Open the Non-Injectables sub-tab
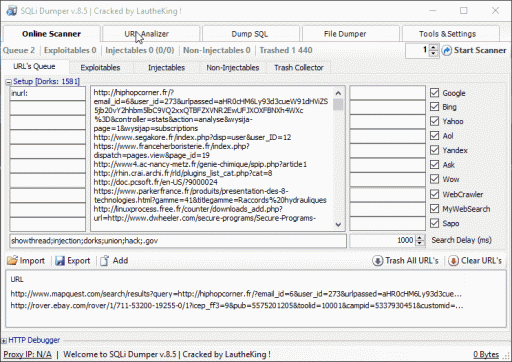This screenshot has width=512, height=362. pos(233,67)
